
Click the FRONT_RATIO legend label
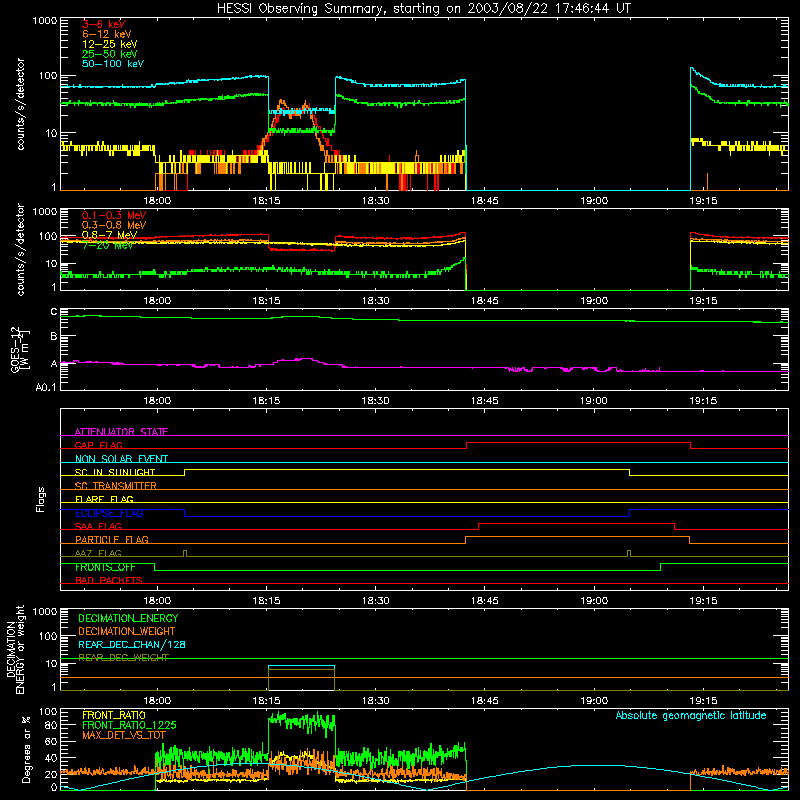tap(114, 715)
